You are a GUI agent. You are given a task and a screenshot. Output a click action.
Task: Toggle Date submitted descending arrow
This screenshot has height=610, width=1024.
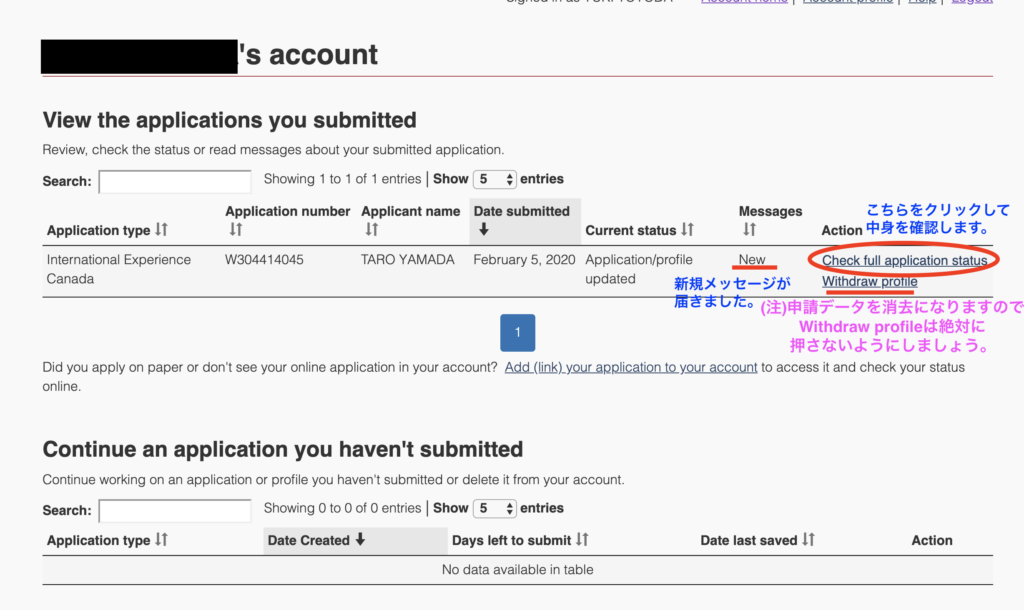pos(484,230)
